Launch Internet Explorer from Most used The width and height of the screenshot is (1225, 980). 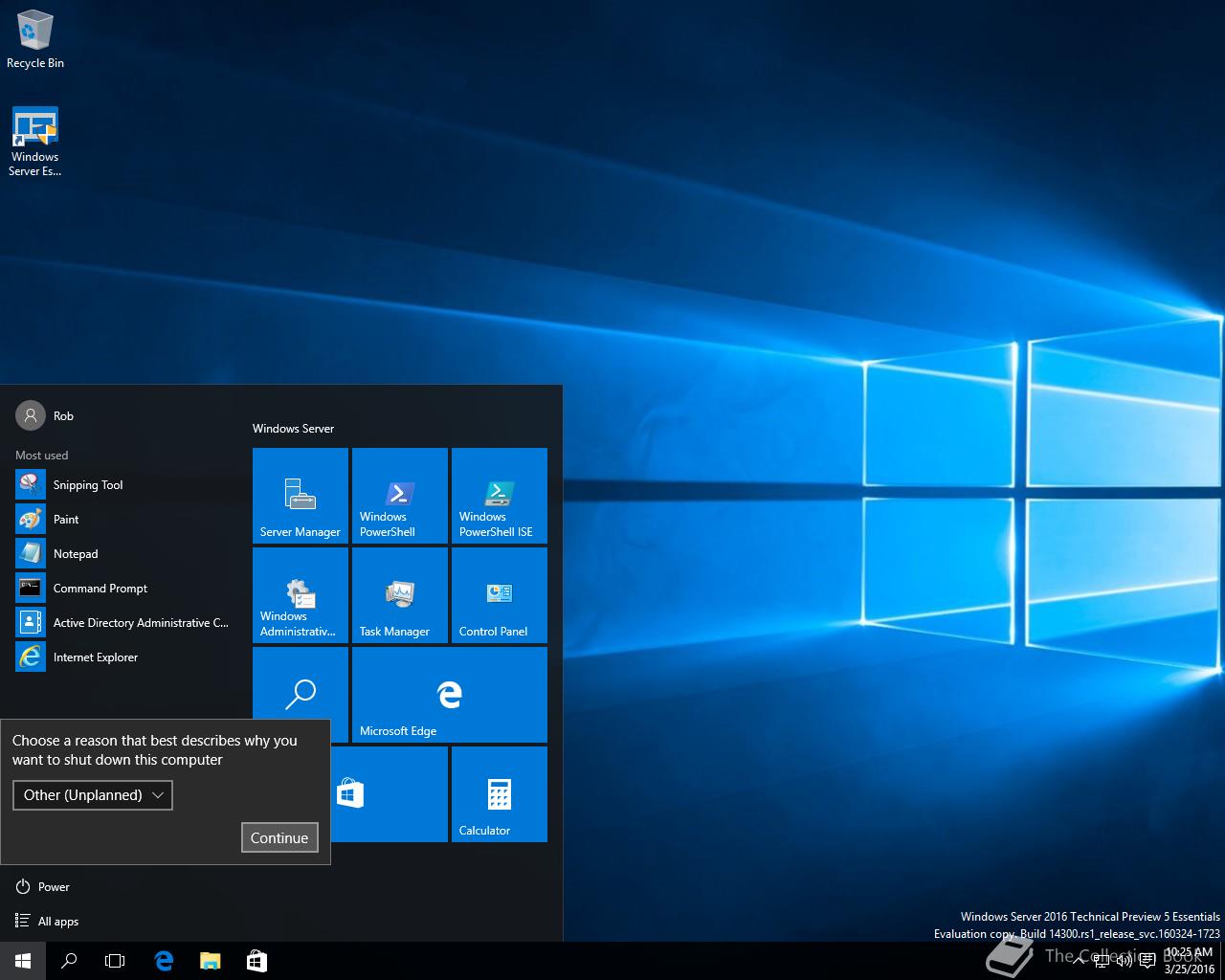tap(122, 657)
